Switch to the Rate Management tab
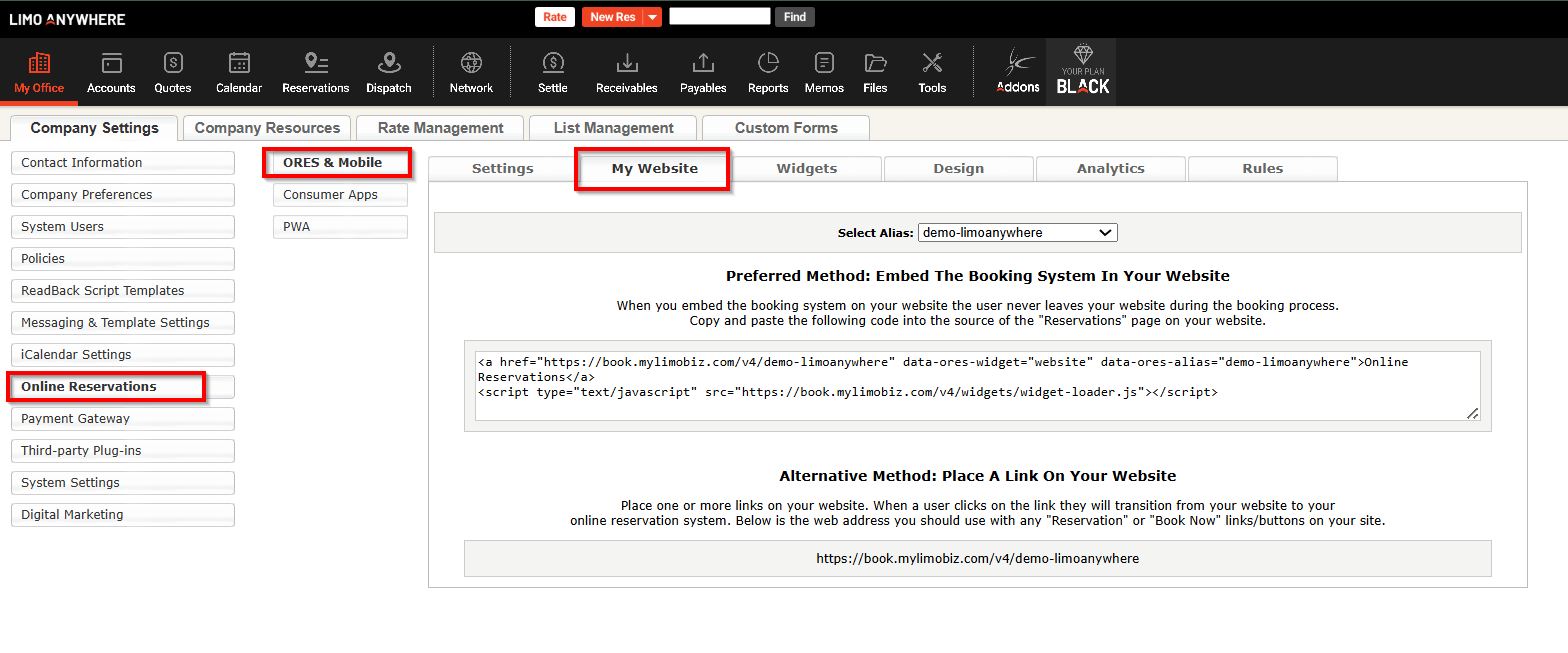Viewport: 1568px width, 653px height. pos(440,128)
